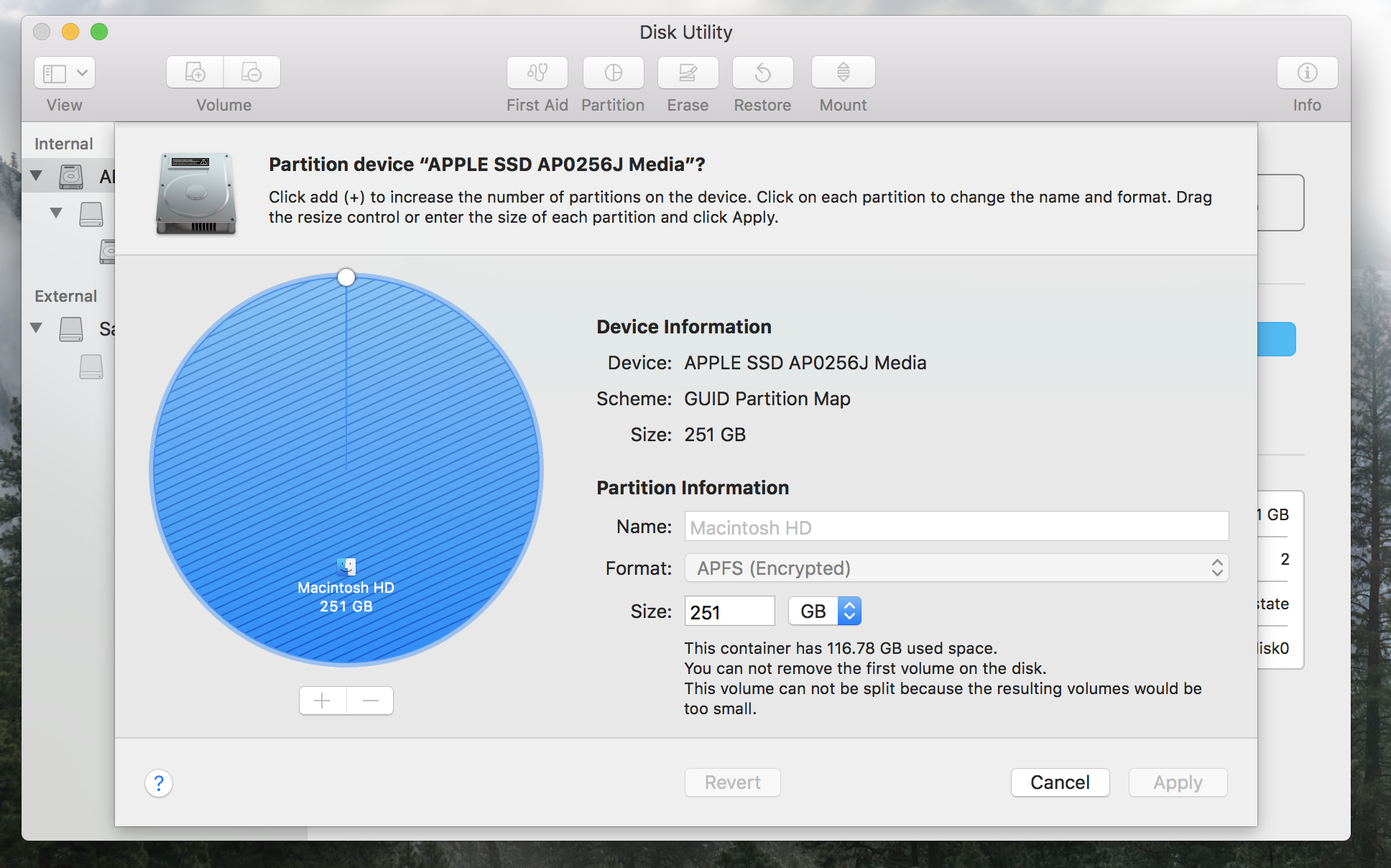Click the Restore toolbar icon

pos(762,73)
